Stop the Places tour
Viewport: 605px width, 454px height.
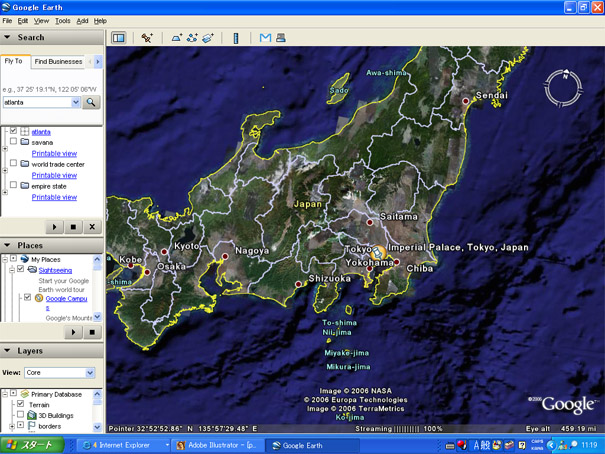tap(92, 332)
